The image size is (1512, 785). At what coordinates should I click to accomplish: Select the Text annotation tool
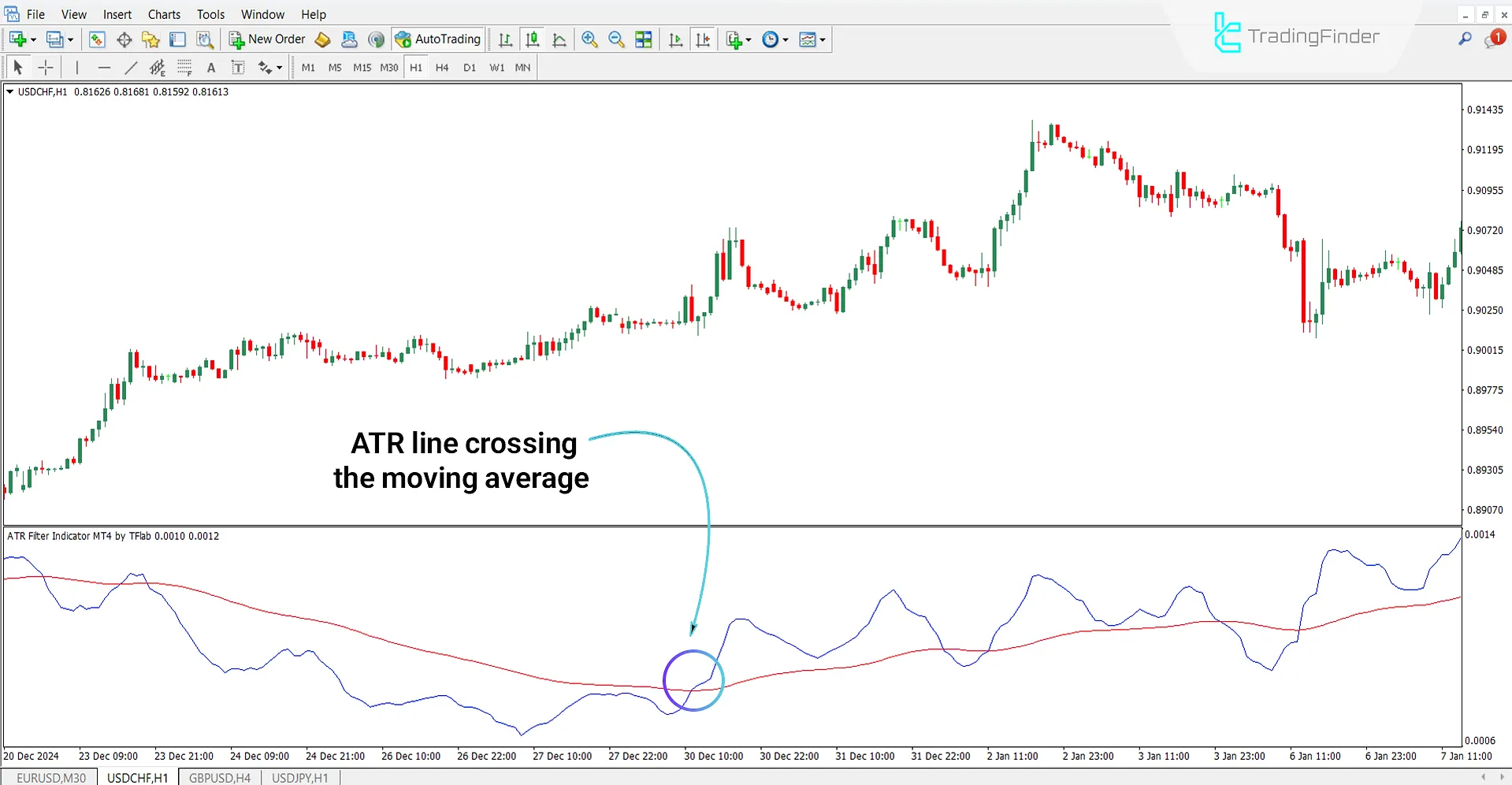(211, 67)
